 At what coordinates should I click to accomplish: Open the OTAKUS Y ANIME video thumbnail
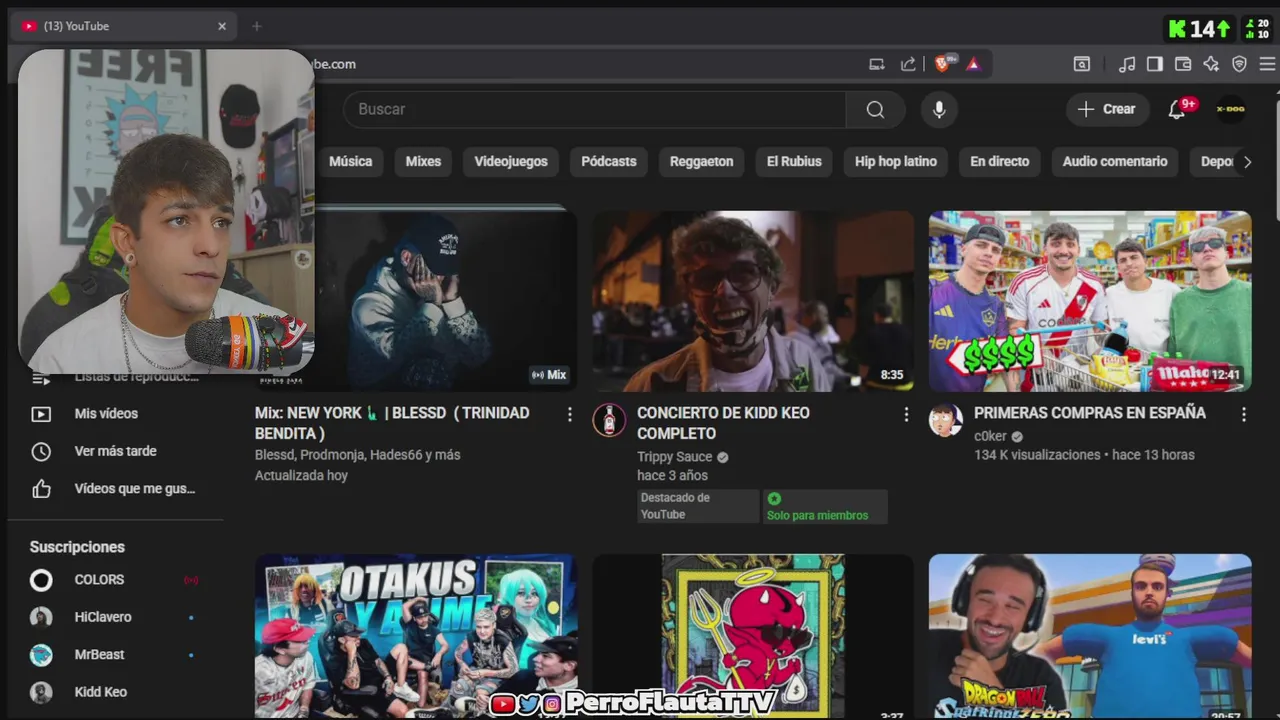[x=416, y=636]
